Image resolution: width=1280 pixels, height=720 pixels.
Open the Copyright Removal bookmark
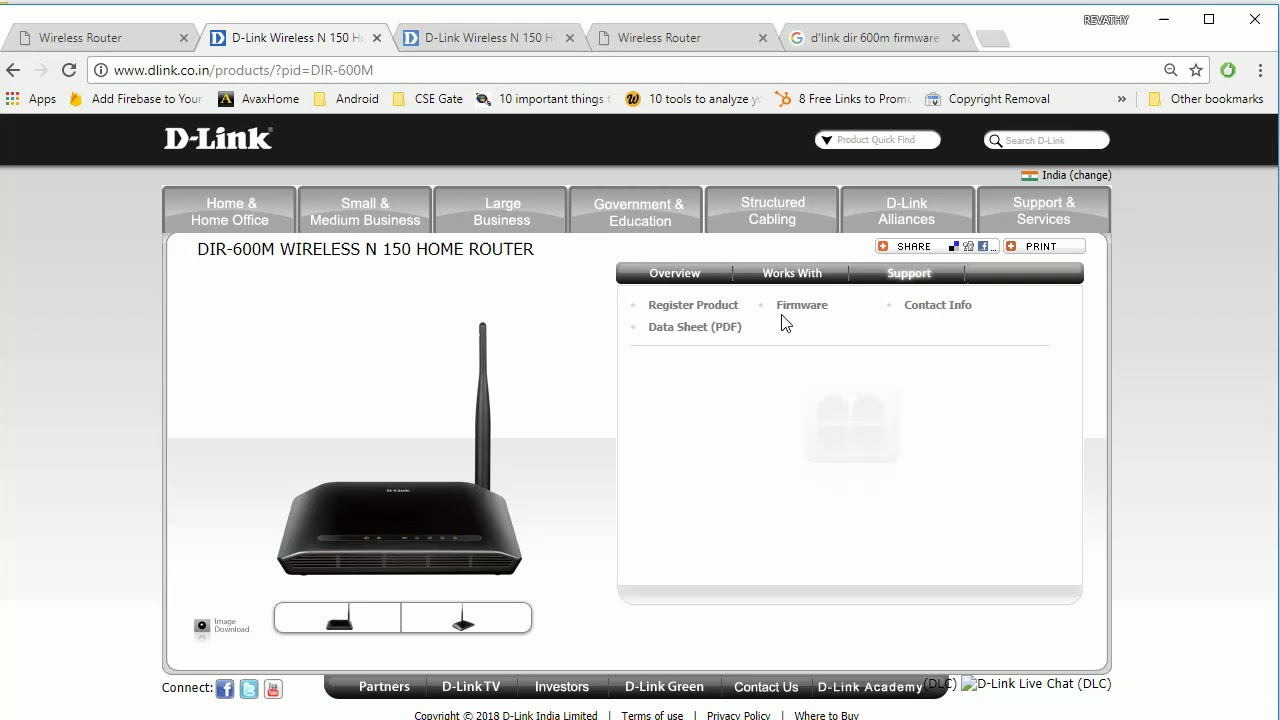click(987, 99)
